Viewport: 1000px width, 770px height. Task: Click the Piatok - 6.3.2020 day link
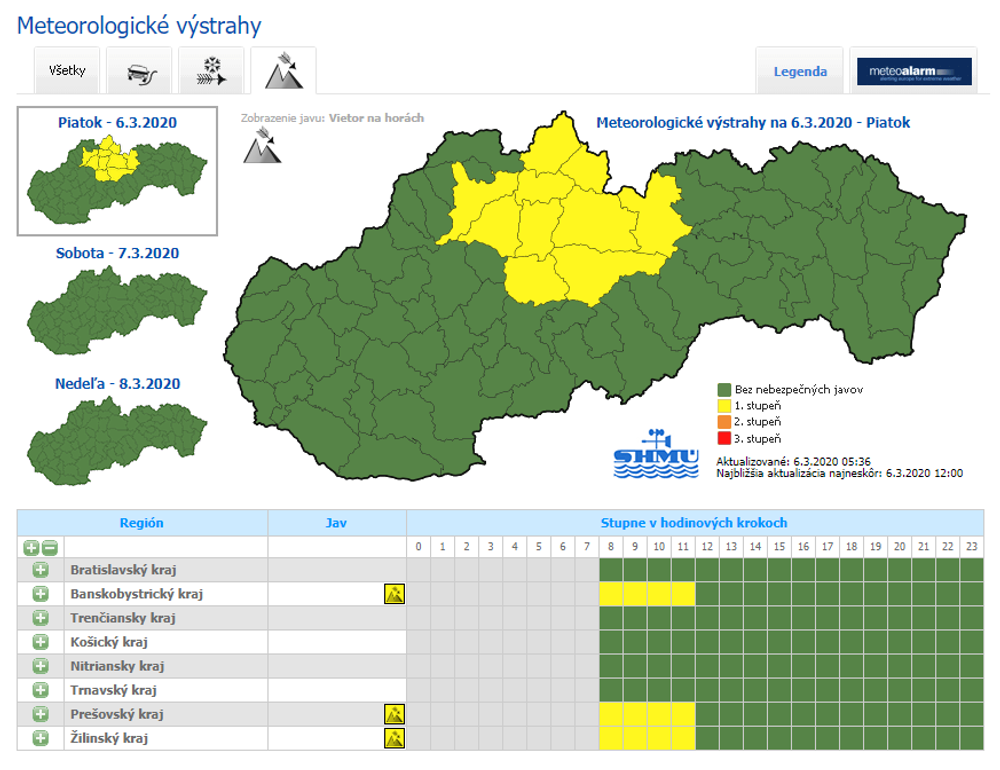point(117,122)
